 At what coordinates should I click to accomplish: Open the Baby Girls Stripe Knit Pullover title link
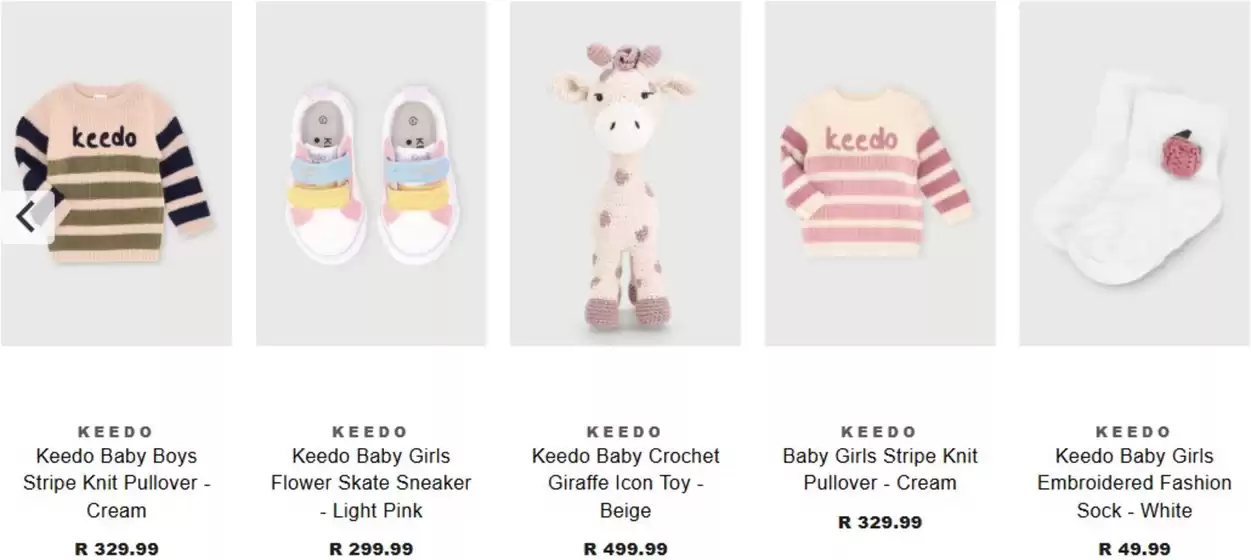tap(879, 469)
